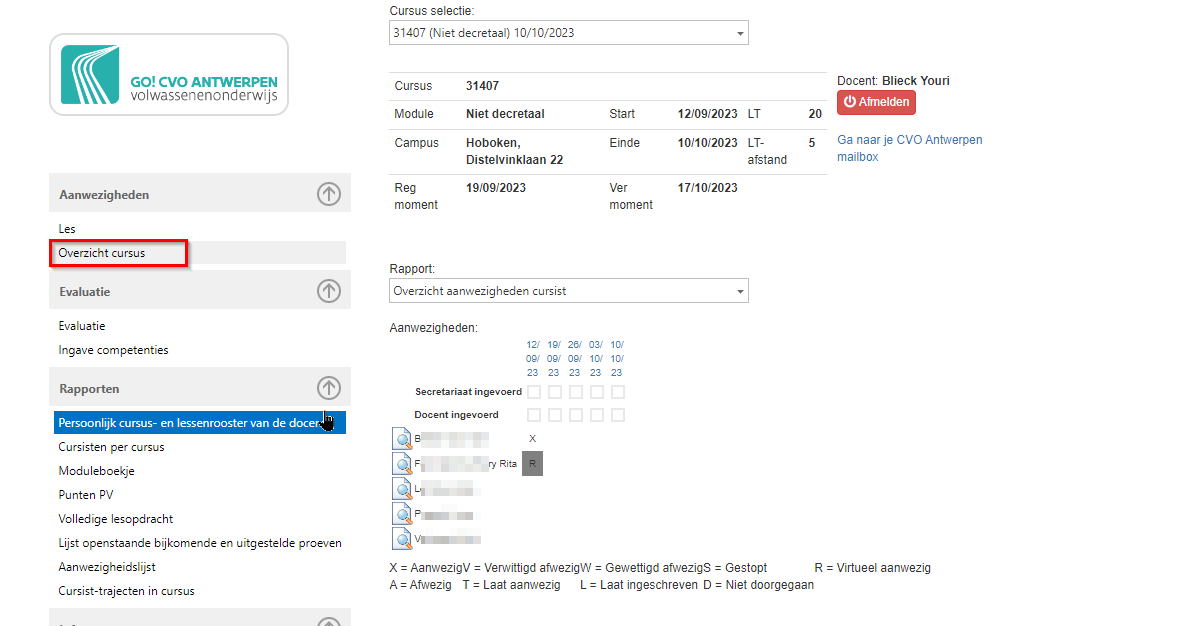
Task: Open details icon for student starting with V
Action: [x=402, y=539]
